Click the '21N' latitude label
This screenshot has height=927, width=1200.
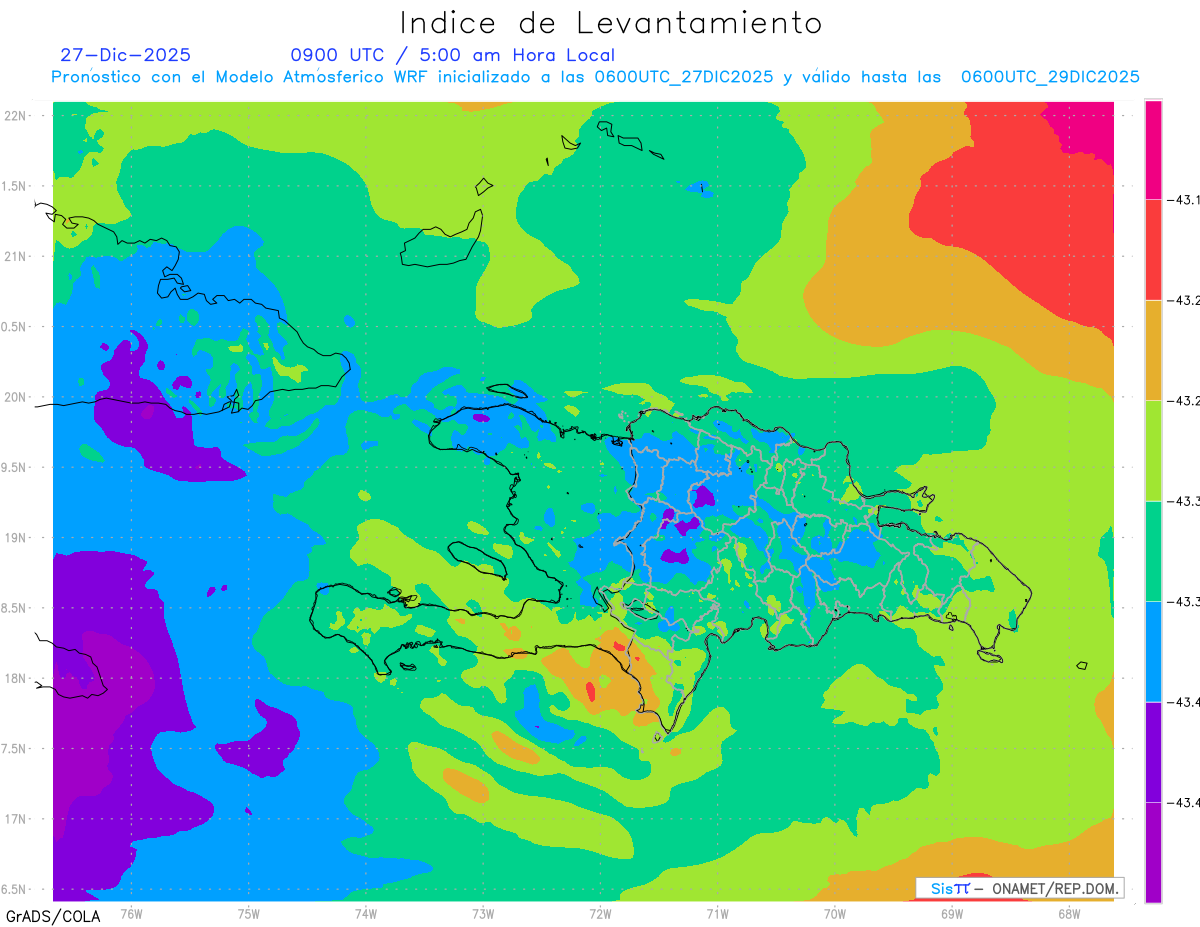(17, 257)
